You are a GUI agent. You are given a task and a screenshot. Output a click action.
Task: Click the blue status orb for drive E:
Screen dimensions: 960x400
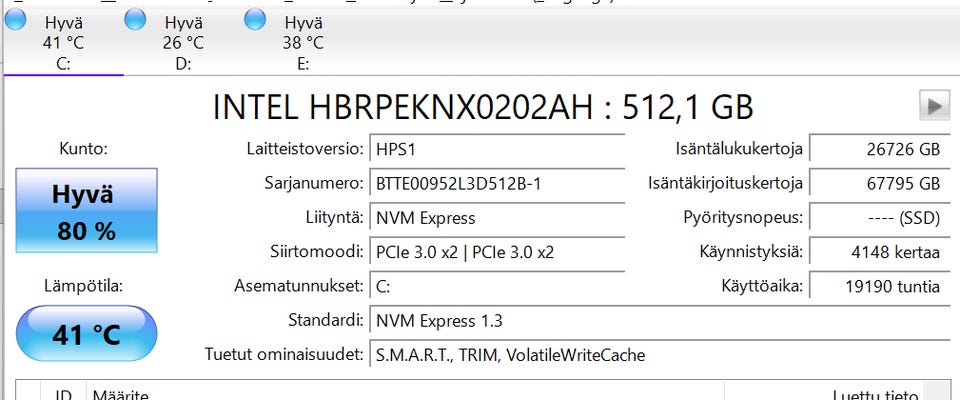[255, 20]
